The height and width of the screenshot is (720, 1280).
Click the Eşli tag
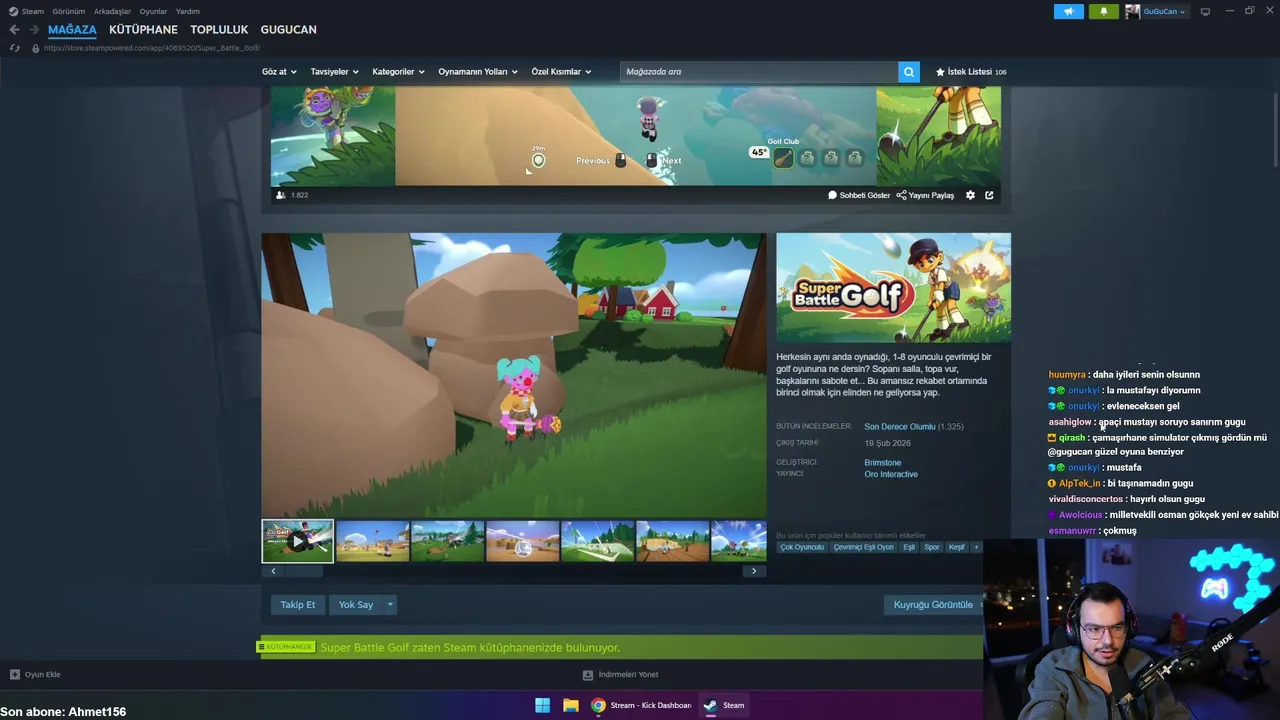coord(909,547)
